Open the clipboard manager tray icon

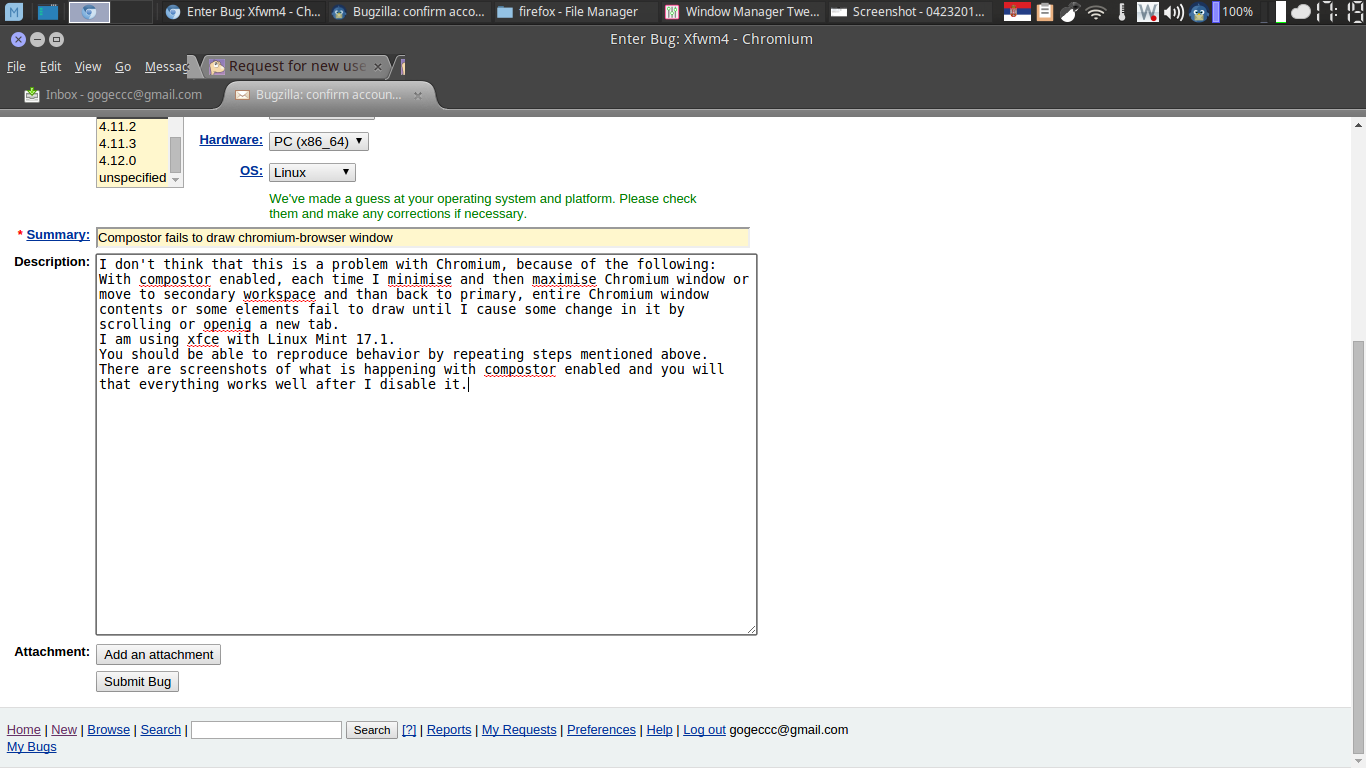(x=1045, y=12)
